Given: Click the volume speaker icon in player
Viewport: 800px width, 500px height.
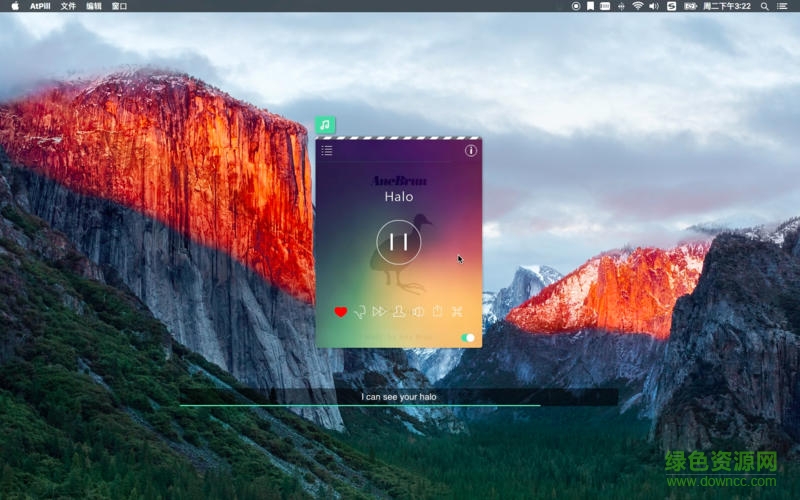Looking at the screenshot, I should 418,312.
